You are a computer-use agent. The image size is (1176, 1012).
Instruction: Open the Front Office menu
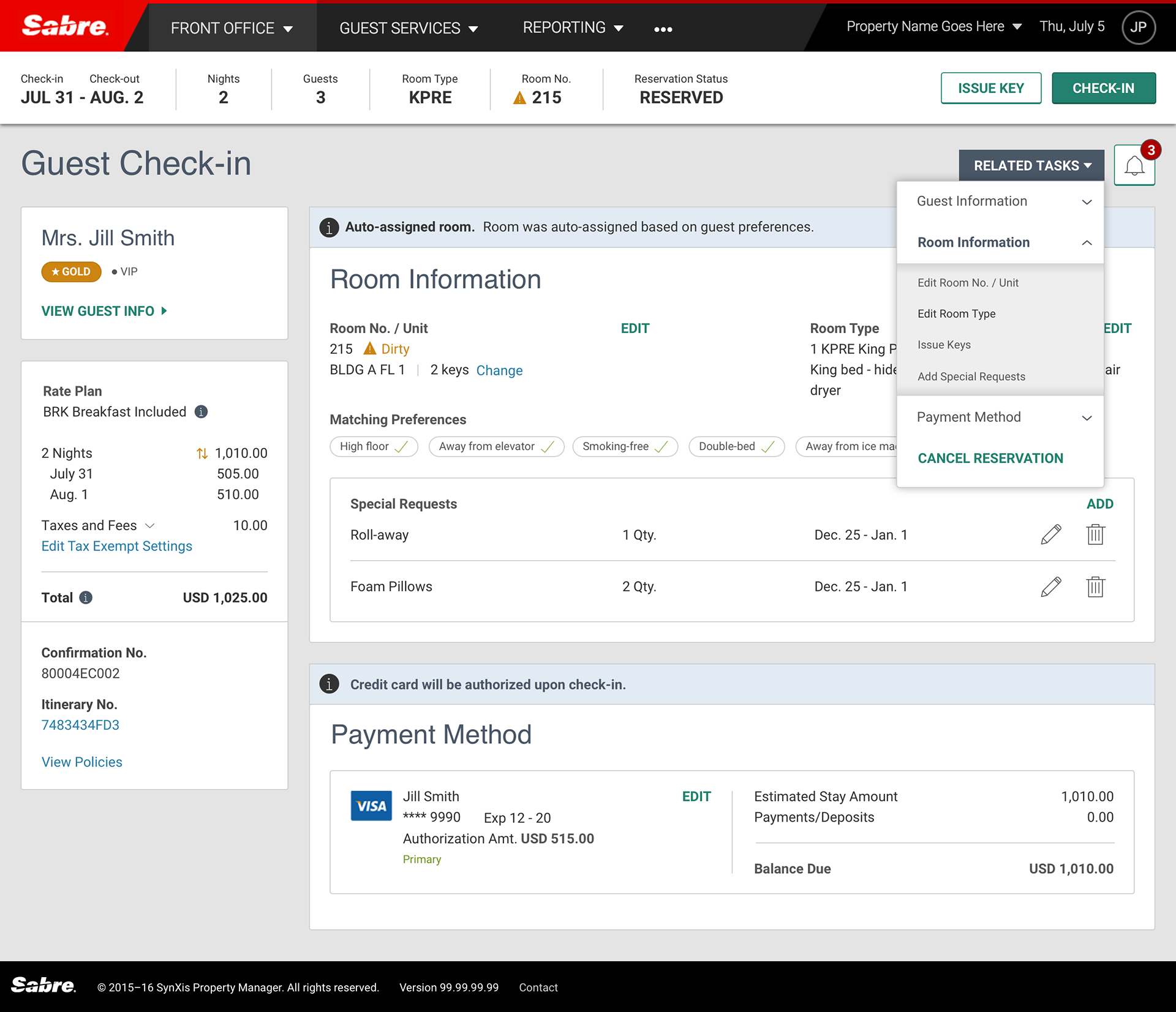tap(232, 28)
